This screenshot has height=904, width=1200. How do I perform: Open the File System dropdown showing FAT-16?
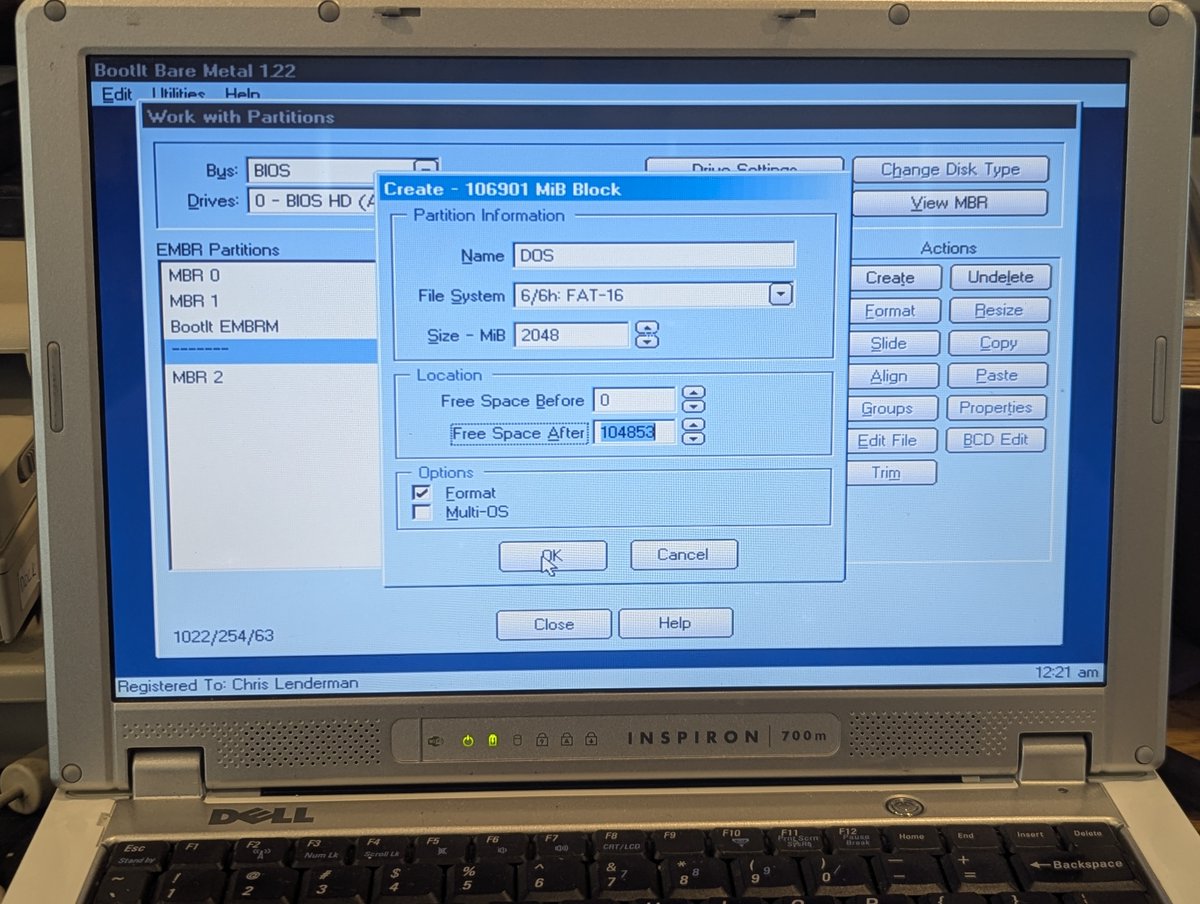780,295
